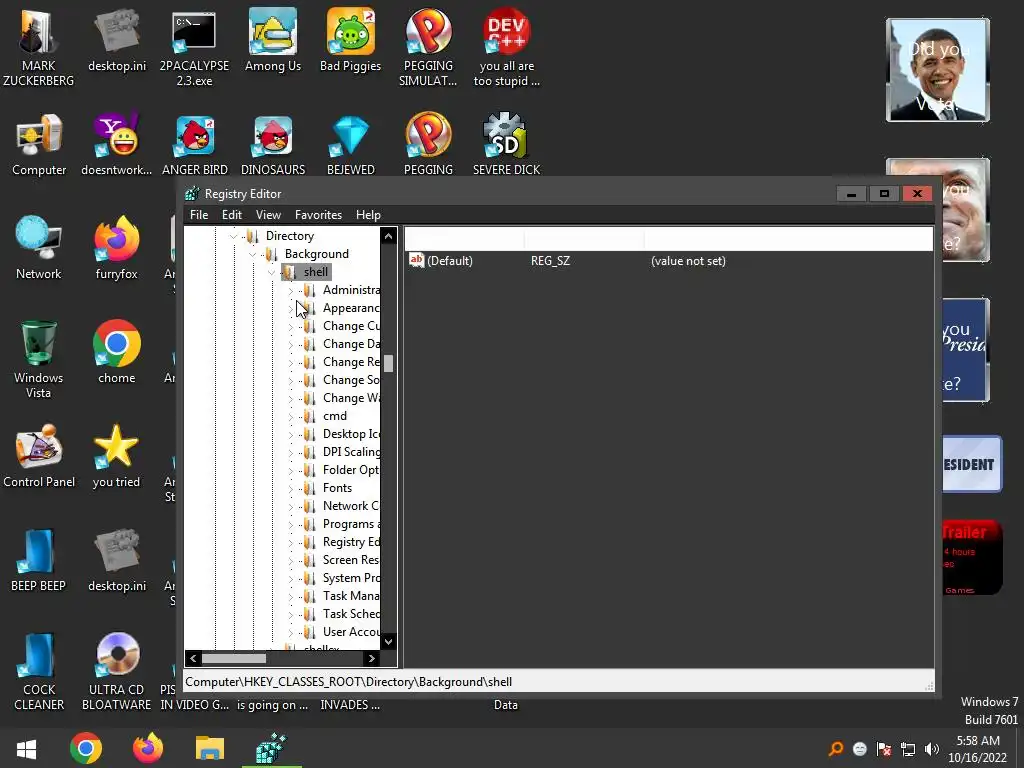This screenshot has height=768, width=1024.
Task: Expand the User Accou... subkey
Action: point(291,632)
